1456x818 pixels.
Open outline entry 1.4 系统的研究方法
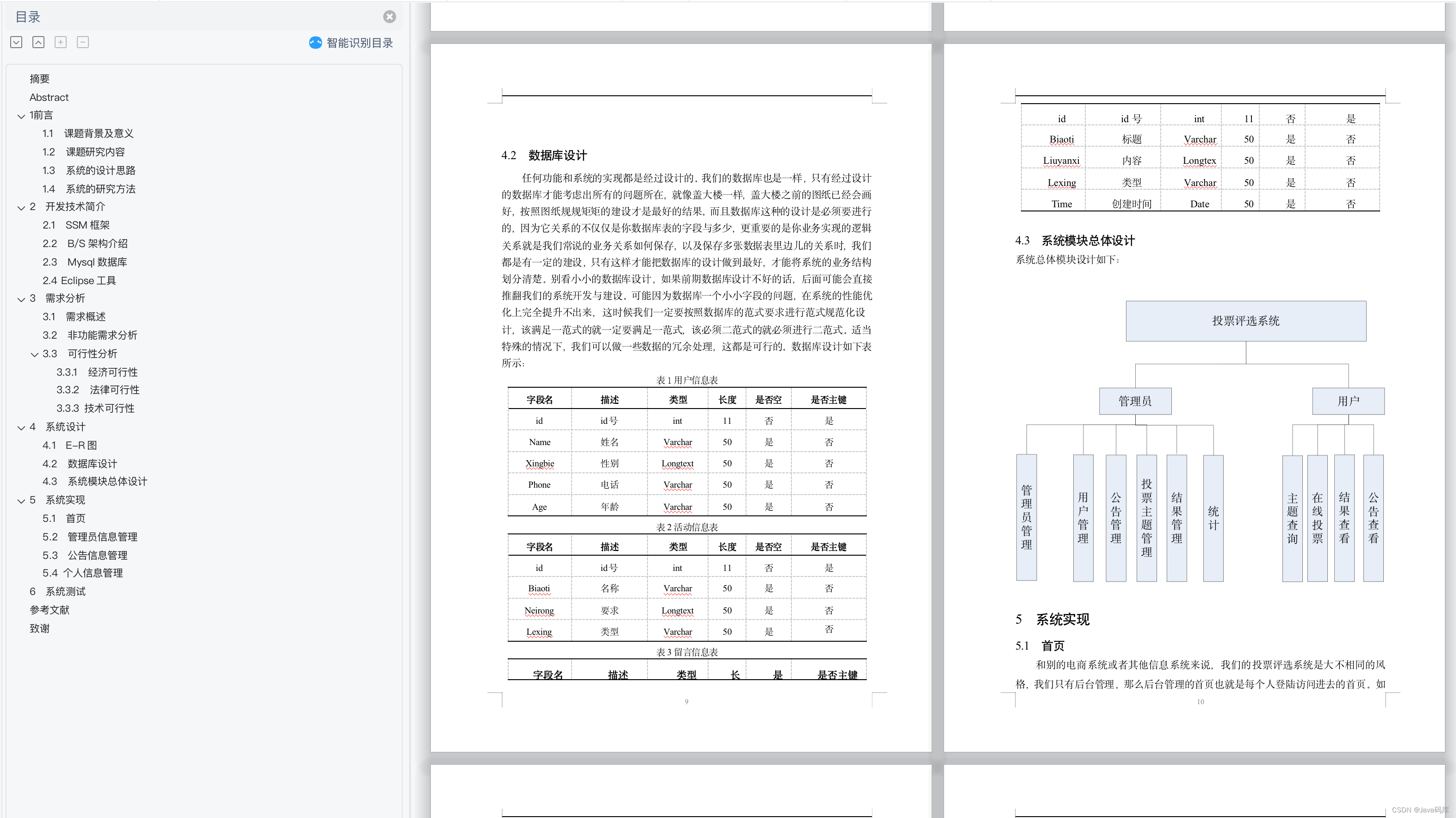coord(89,189)
